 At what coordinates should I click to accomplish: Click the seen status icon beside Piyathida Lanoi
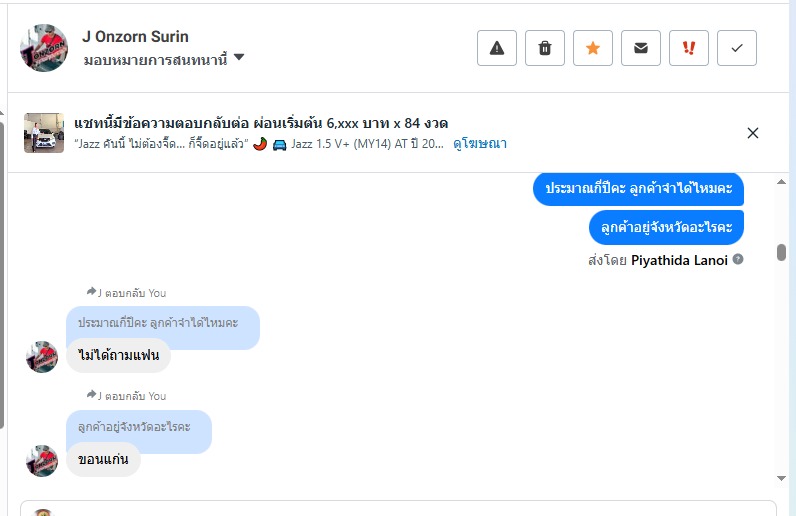click(738, 260)
